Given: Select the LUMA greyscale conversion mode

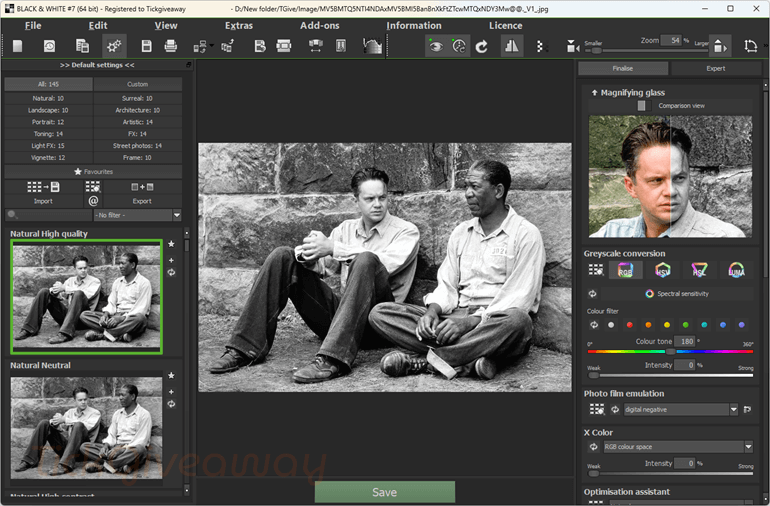Looking at the screenshot, I should 736,270.
